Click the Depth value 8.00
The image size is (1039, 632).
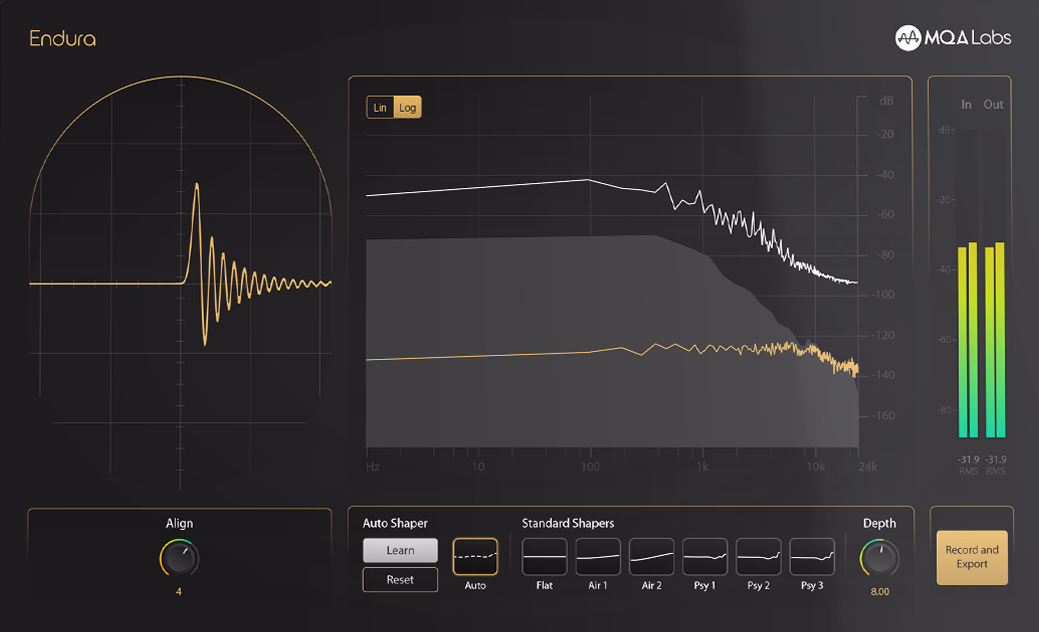tap(880, 592)
